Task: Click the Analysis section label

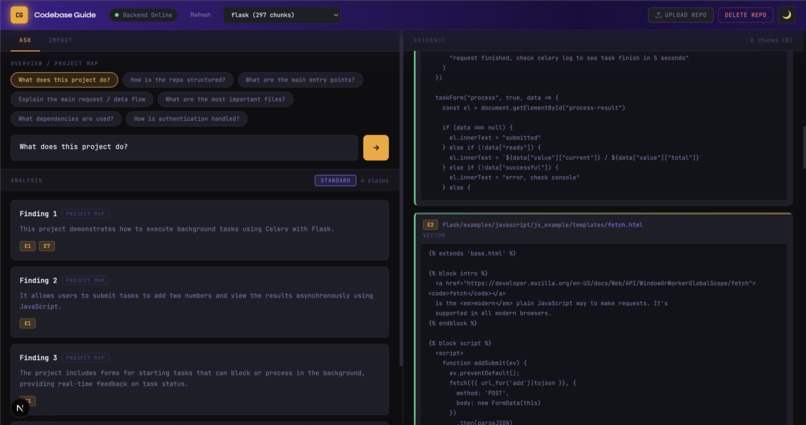Action: [x=27, y=180]
